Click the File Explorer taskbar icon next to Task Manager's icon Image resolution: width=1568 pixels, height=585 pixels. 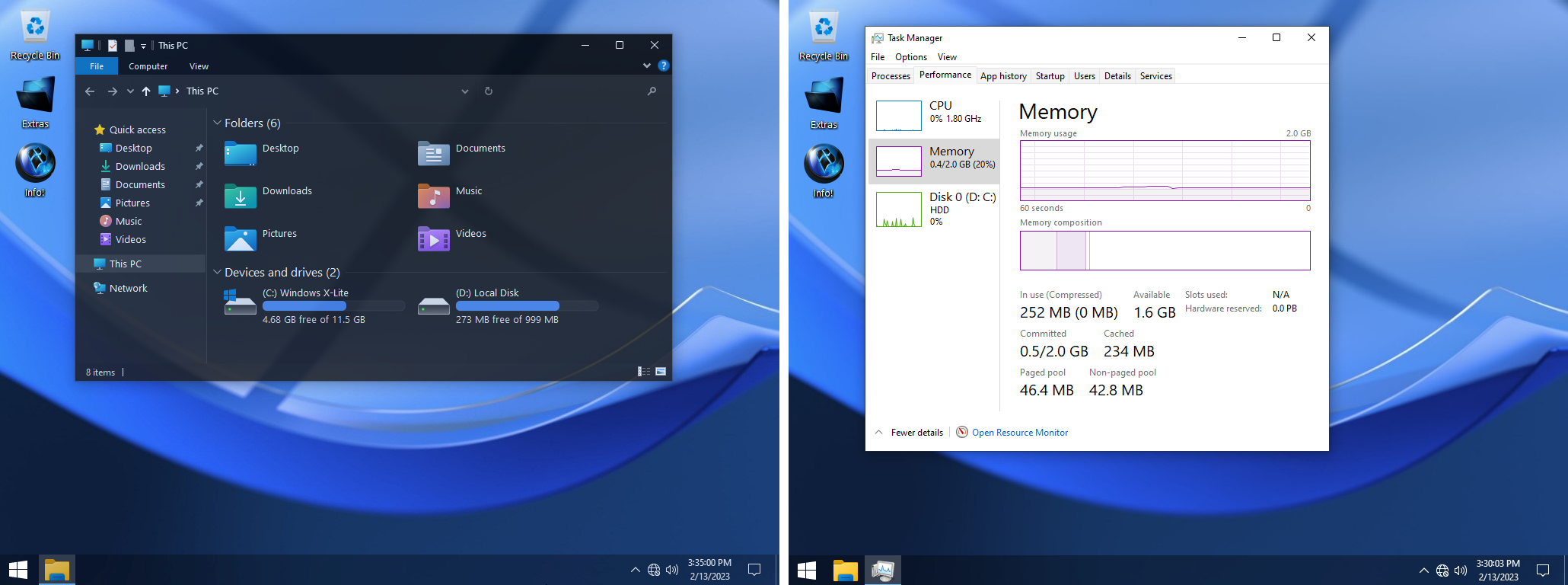tap(845, 570)
